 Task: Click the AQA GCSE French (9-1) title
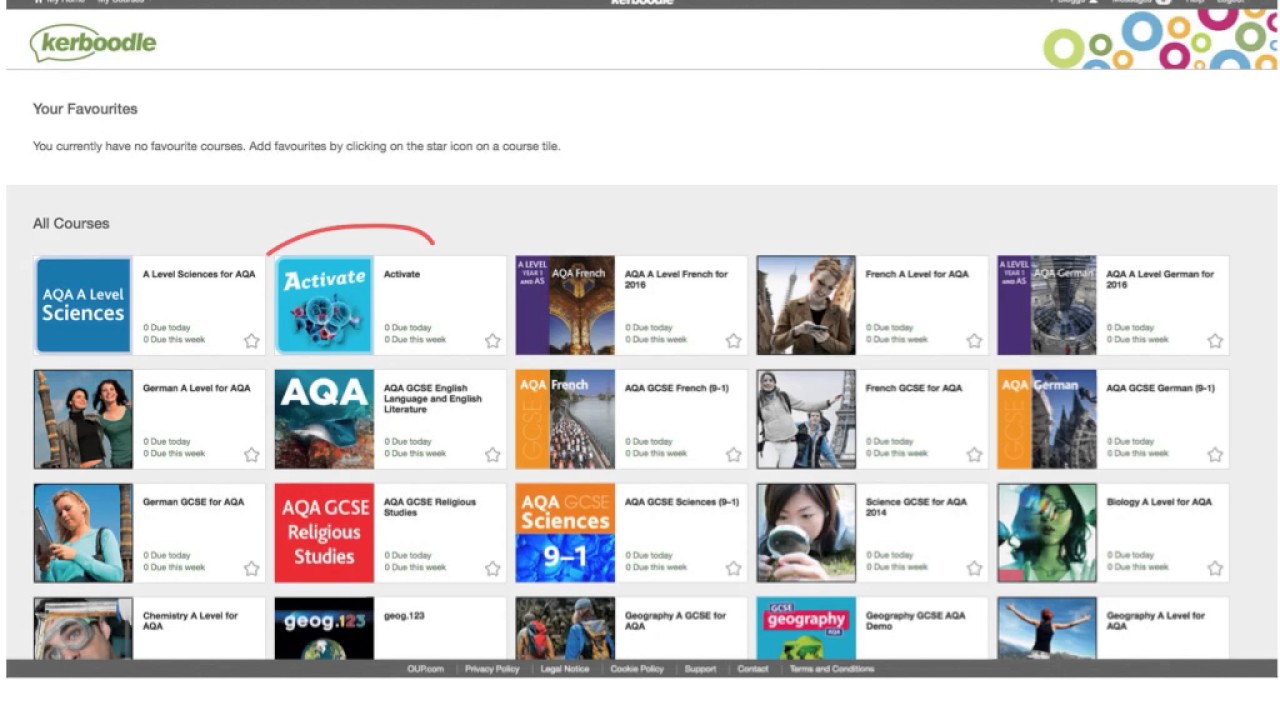point(678,388)
